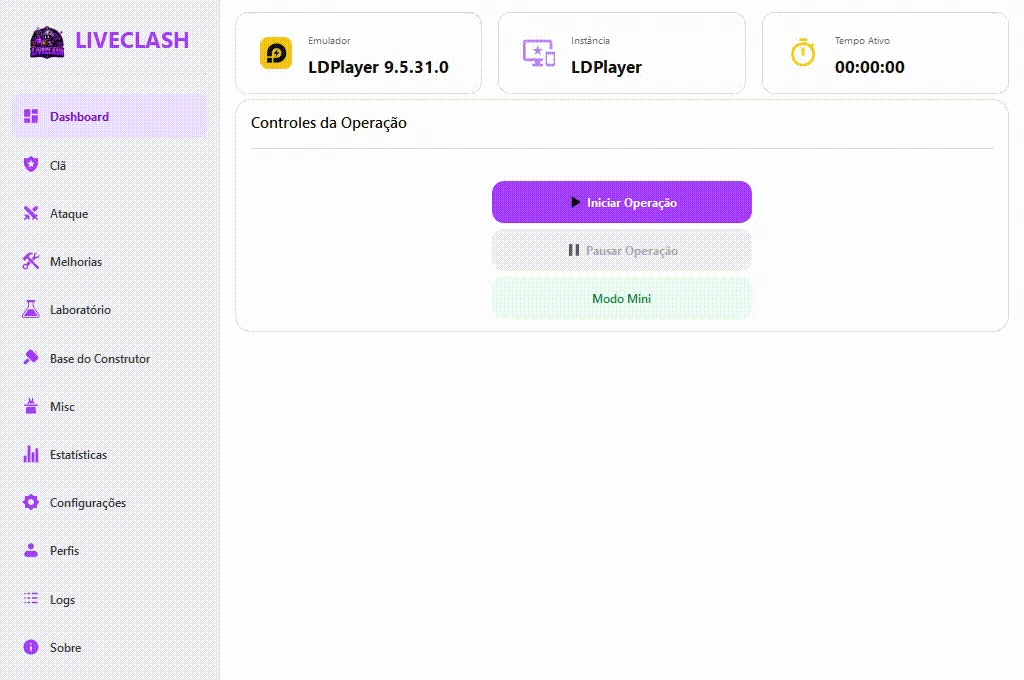Click the Tempo Ativo stopwatch icon
The height and width of the screenshot is (680, 1024).
pos(803,52)
